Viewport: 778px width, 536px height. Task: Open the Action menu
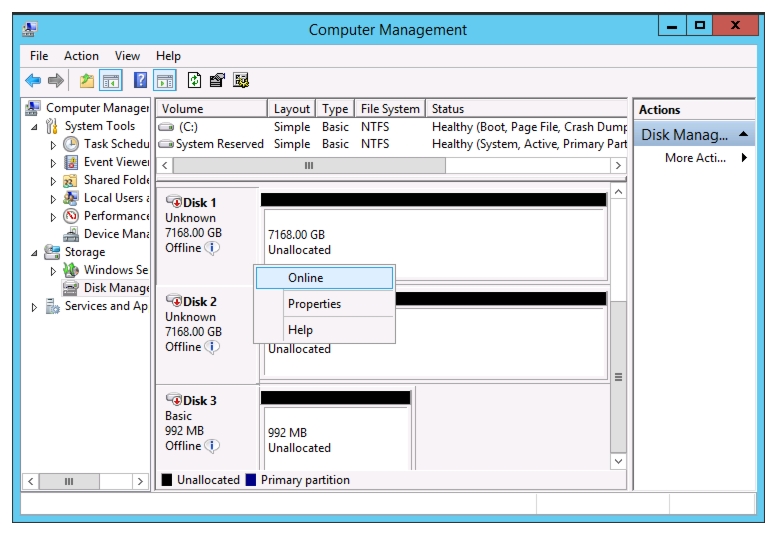(x=81, y=56)
